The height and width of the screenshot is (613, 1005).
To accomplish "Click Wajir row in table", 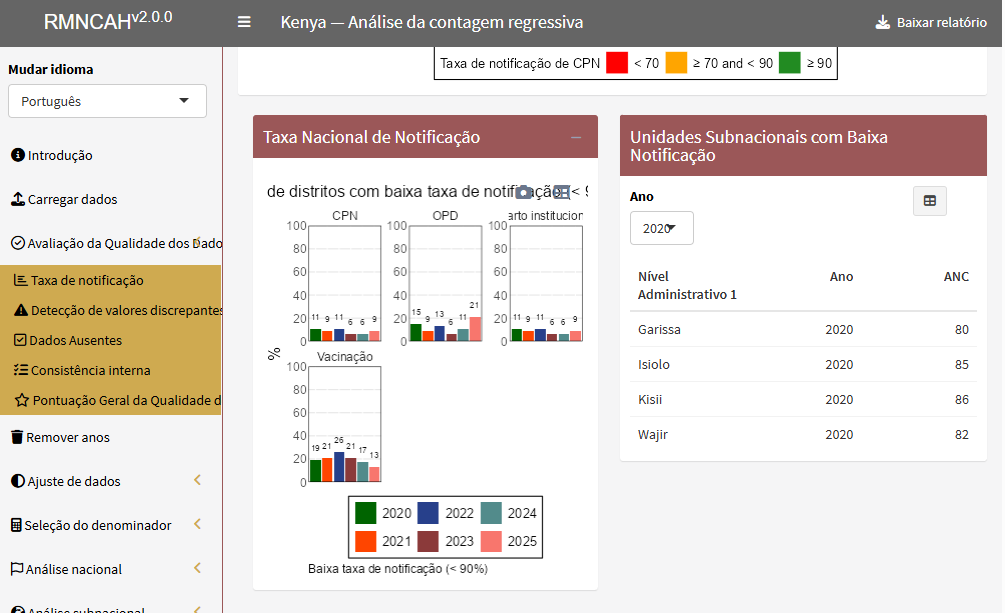I will click(803, 435).
